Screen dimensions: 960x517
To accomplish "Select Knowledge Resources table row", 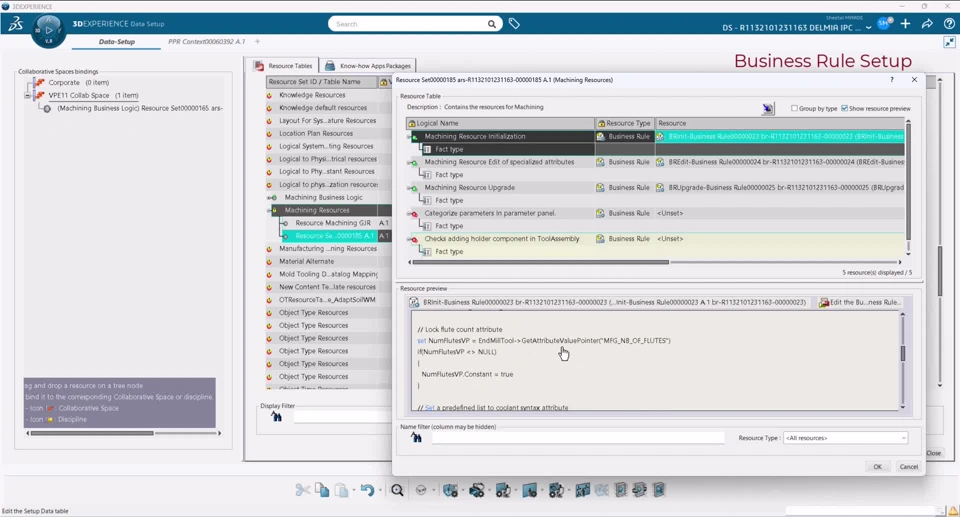I will [312, 95].
